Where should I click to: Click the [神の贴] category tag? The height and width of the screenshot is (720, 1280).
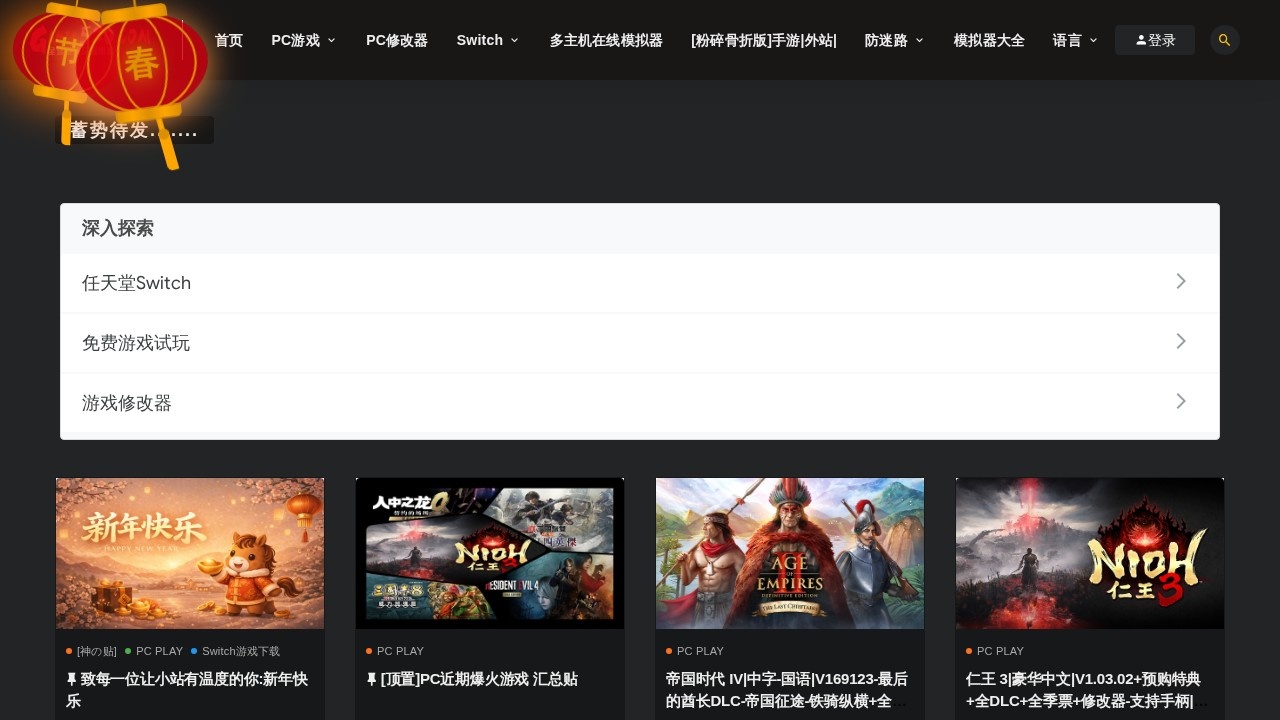pos(96,651)
